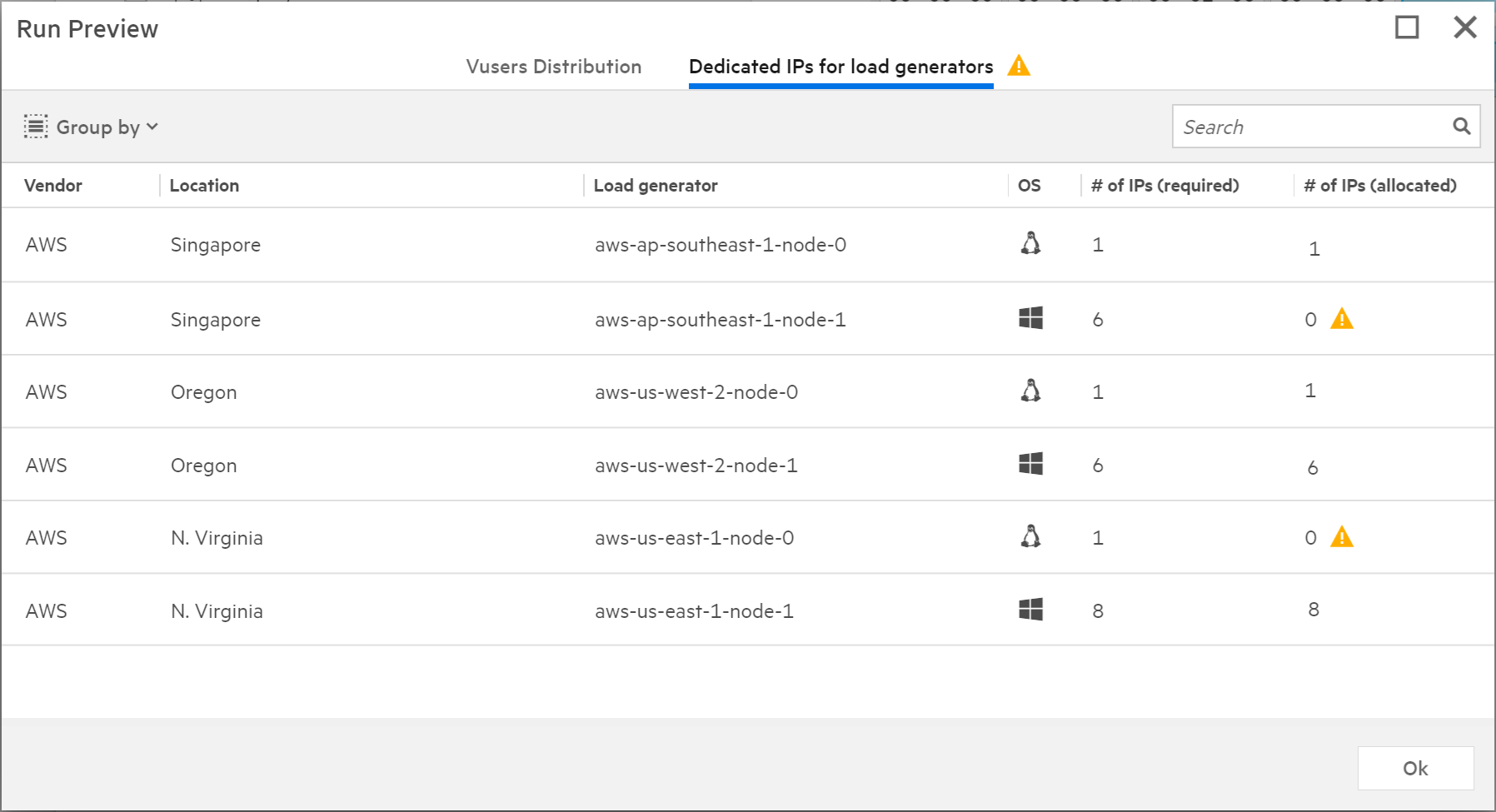Click warning icon in aws-ap-southeast-1-node-1 row
The height and width of the screenshot is (812, 1496).
coord(1341,319)
